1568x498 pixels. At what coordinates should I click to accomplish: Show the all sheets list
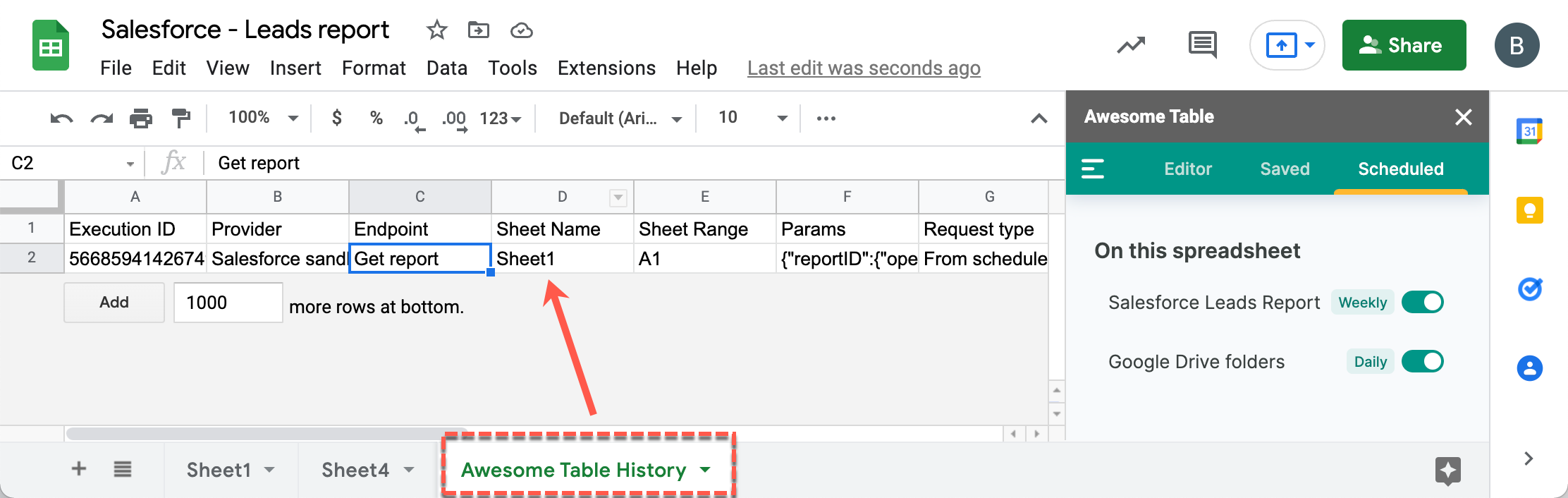click(x=123, y=469)
